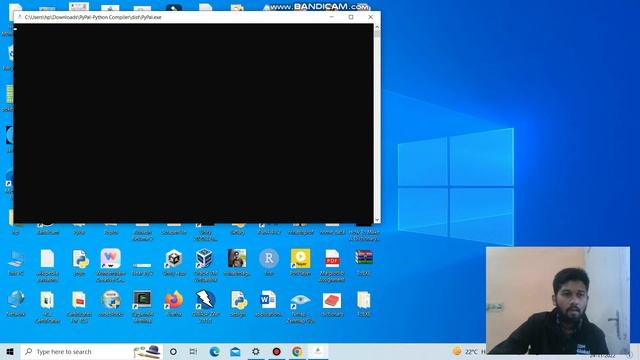640x360 pixels.
Task: Click the console scrollbar up arrow
Action: coord(377,27)
